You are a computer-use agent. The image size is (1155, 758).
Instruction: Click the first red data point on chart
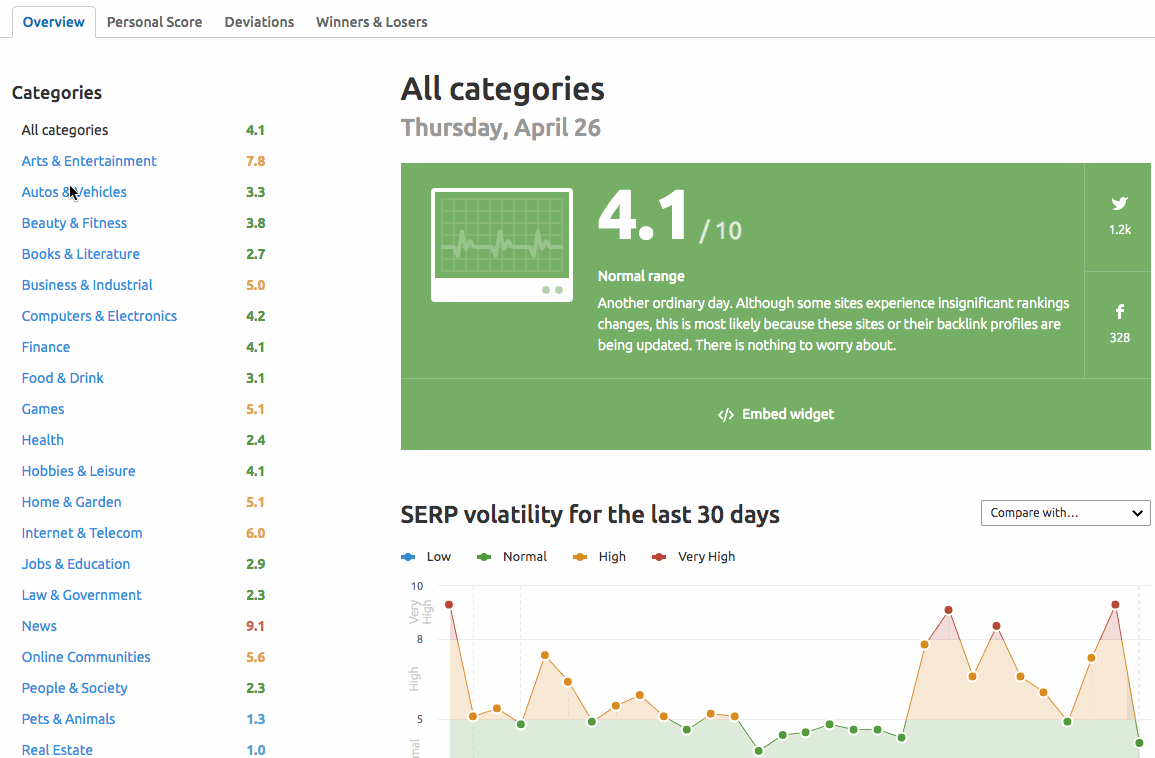(x=449, y=605)
